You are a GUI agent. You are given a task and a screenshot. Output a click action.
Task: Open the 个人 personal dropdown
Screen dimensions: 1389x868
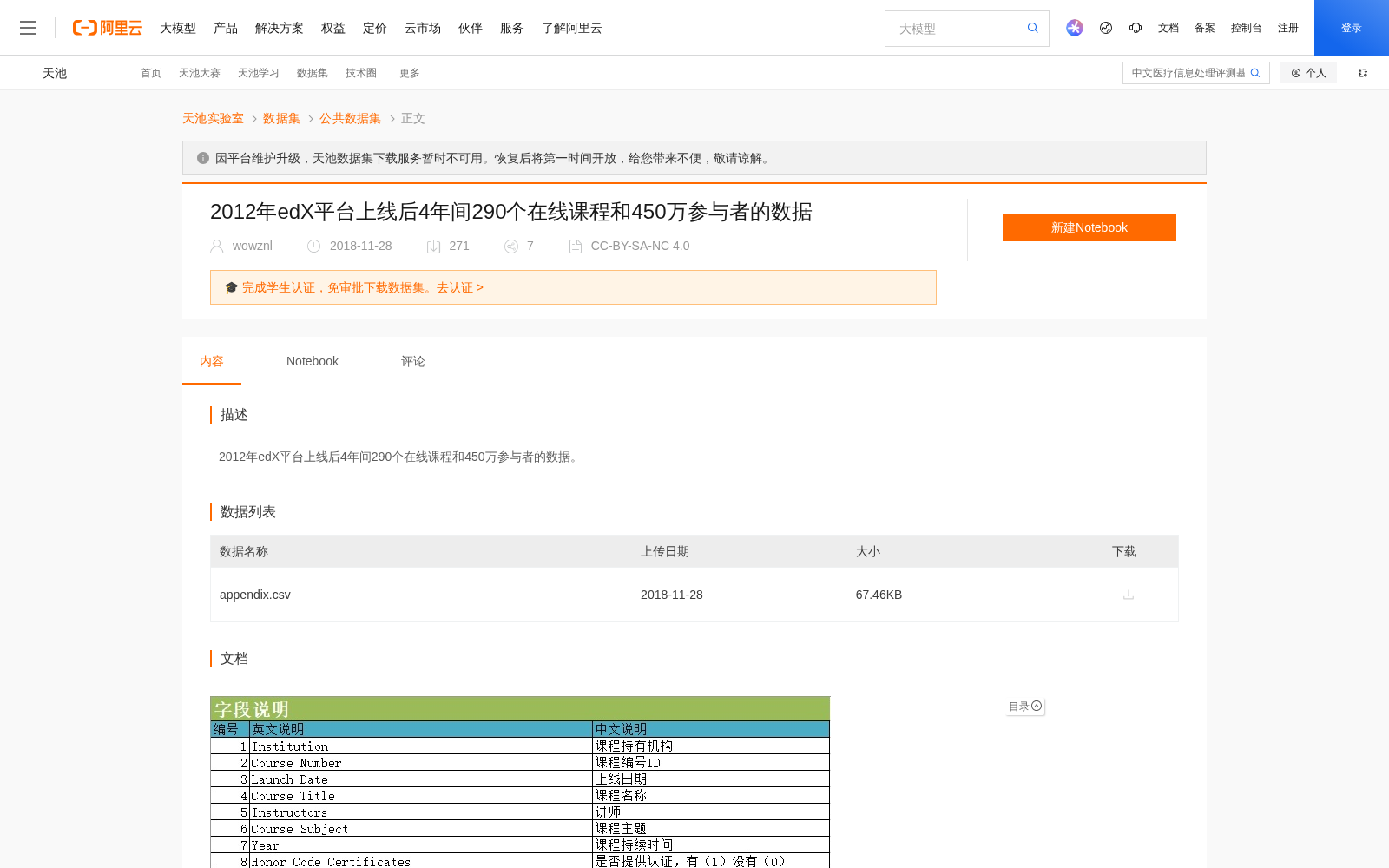pos(1308,73)
